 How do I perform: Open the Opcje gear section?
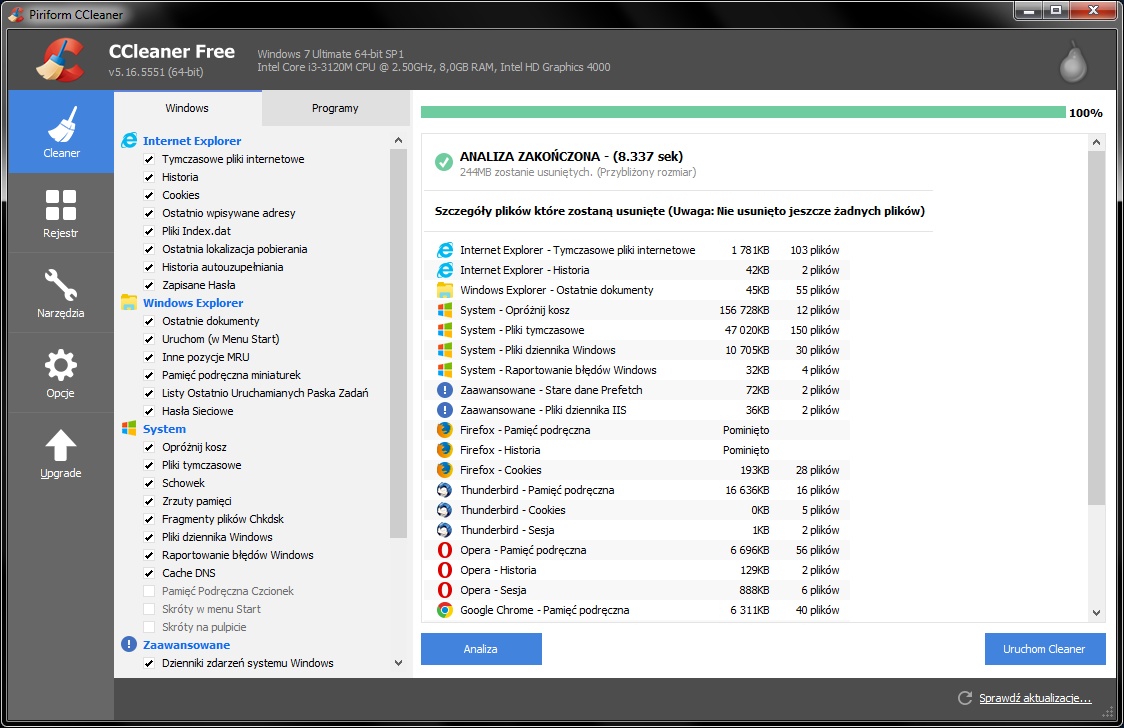[x=61, y=373]
